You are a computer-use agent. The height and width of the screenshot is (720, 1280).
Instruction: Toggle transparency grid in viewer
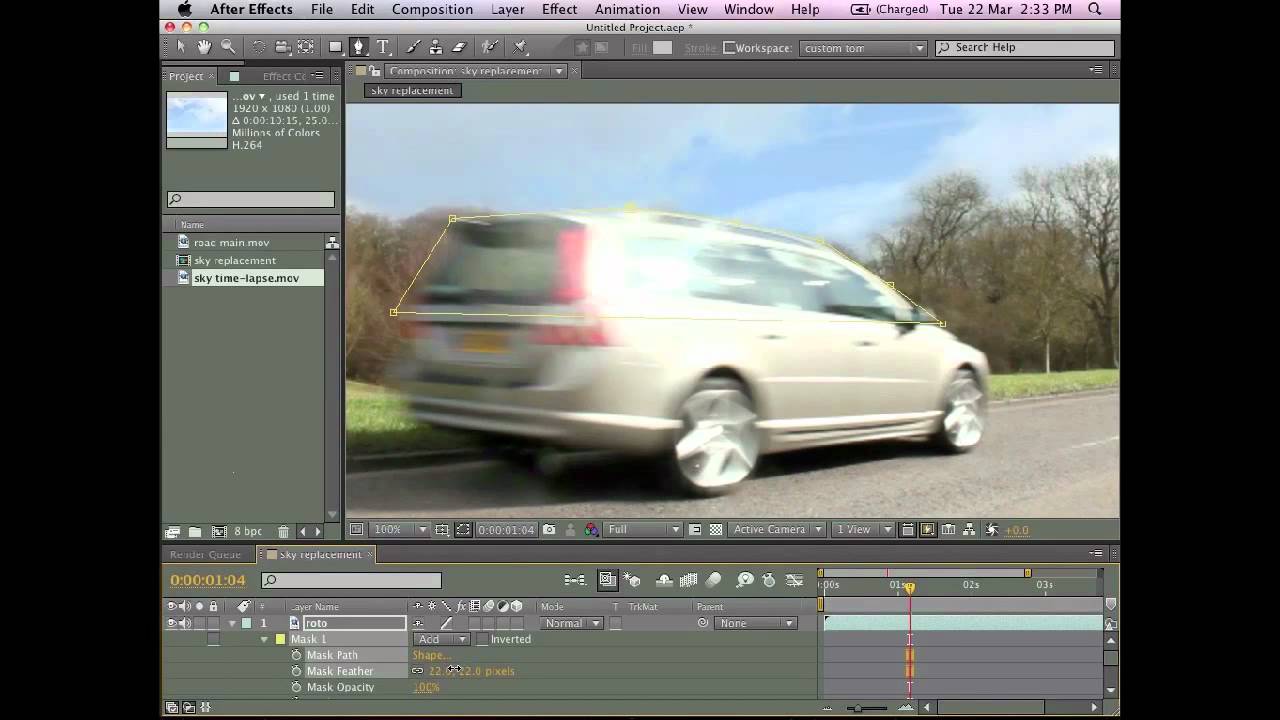click(x=716, y=530)
